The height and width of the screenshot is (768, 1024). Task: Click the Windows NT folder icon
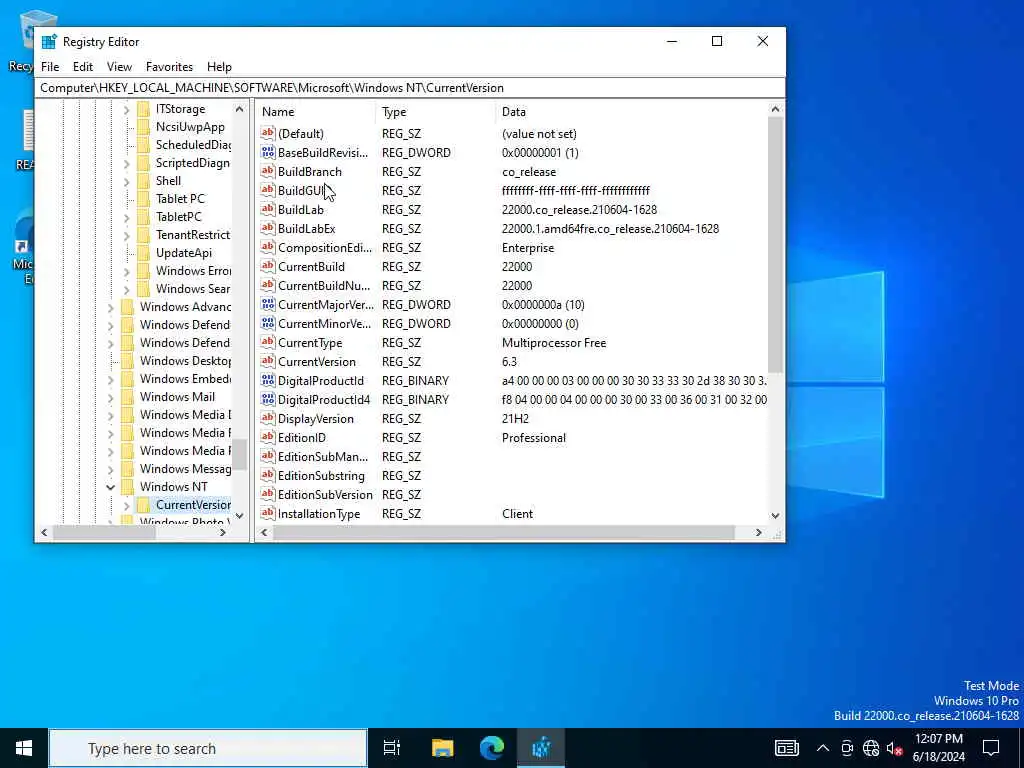[128, 487]
